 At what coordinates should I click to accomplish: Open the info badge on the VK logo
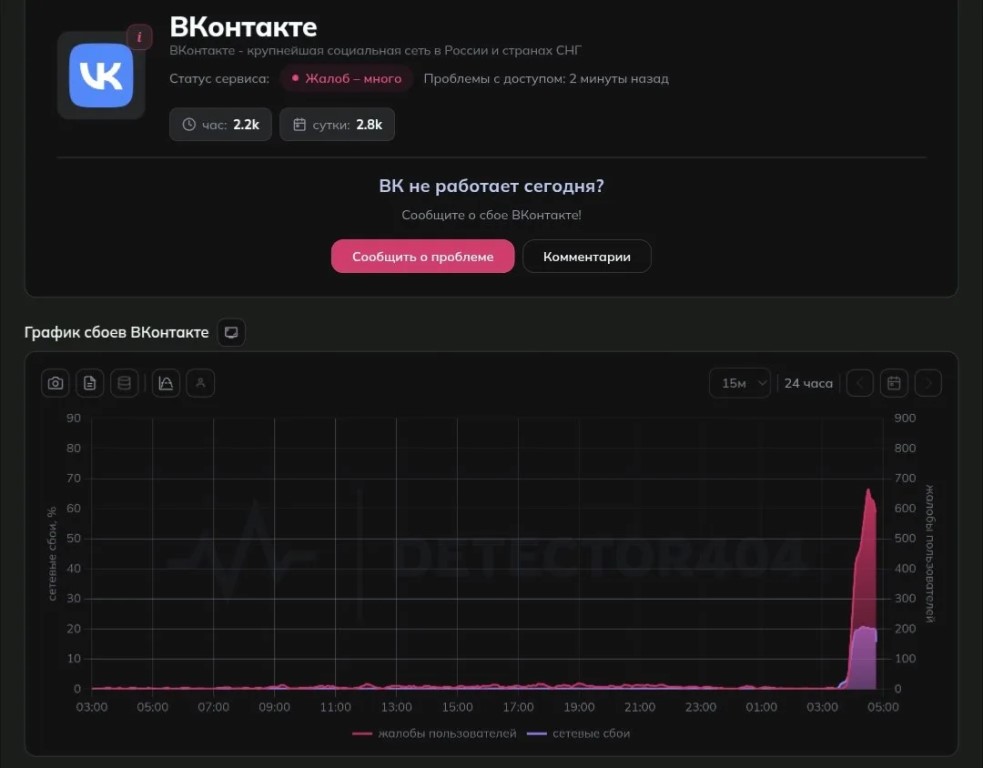click(139, 37)
